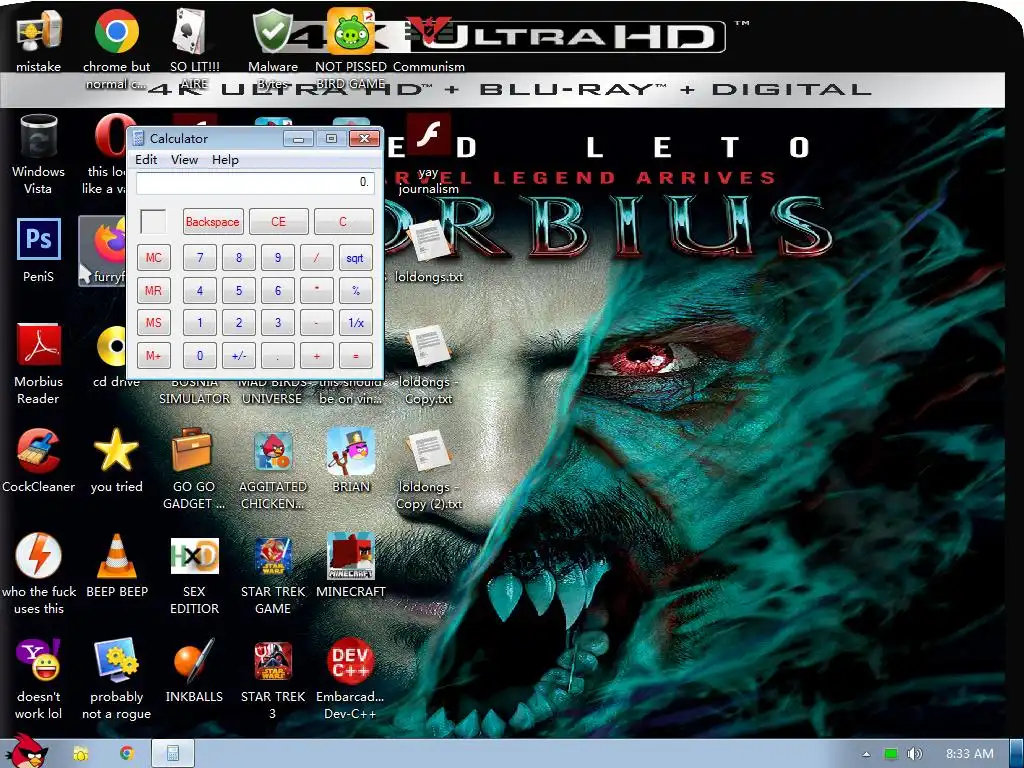Screen dimensions: 1024x768
Task: Open the GO GO GADGET briefcase icon
Action: (x=194, y=470)
